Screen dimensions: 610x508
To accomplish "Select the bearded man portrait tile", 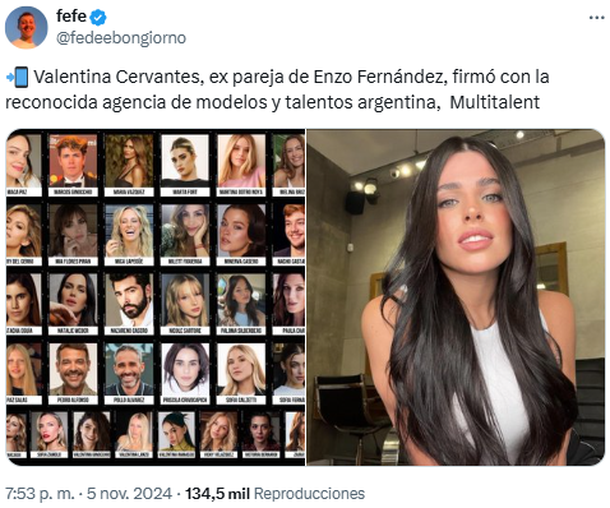I will tap(130, 304).
